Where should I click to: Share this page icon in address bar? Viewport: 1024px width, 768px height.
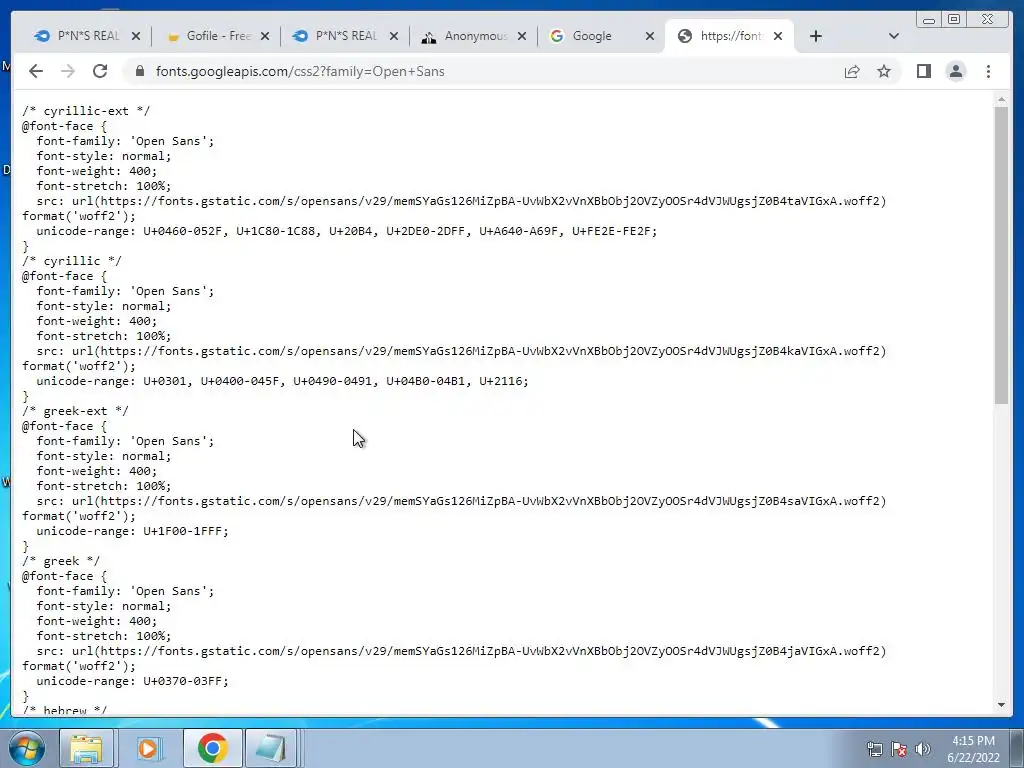(x=852, y=71)
